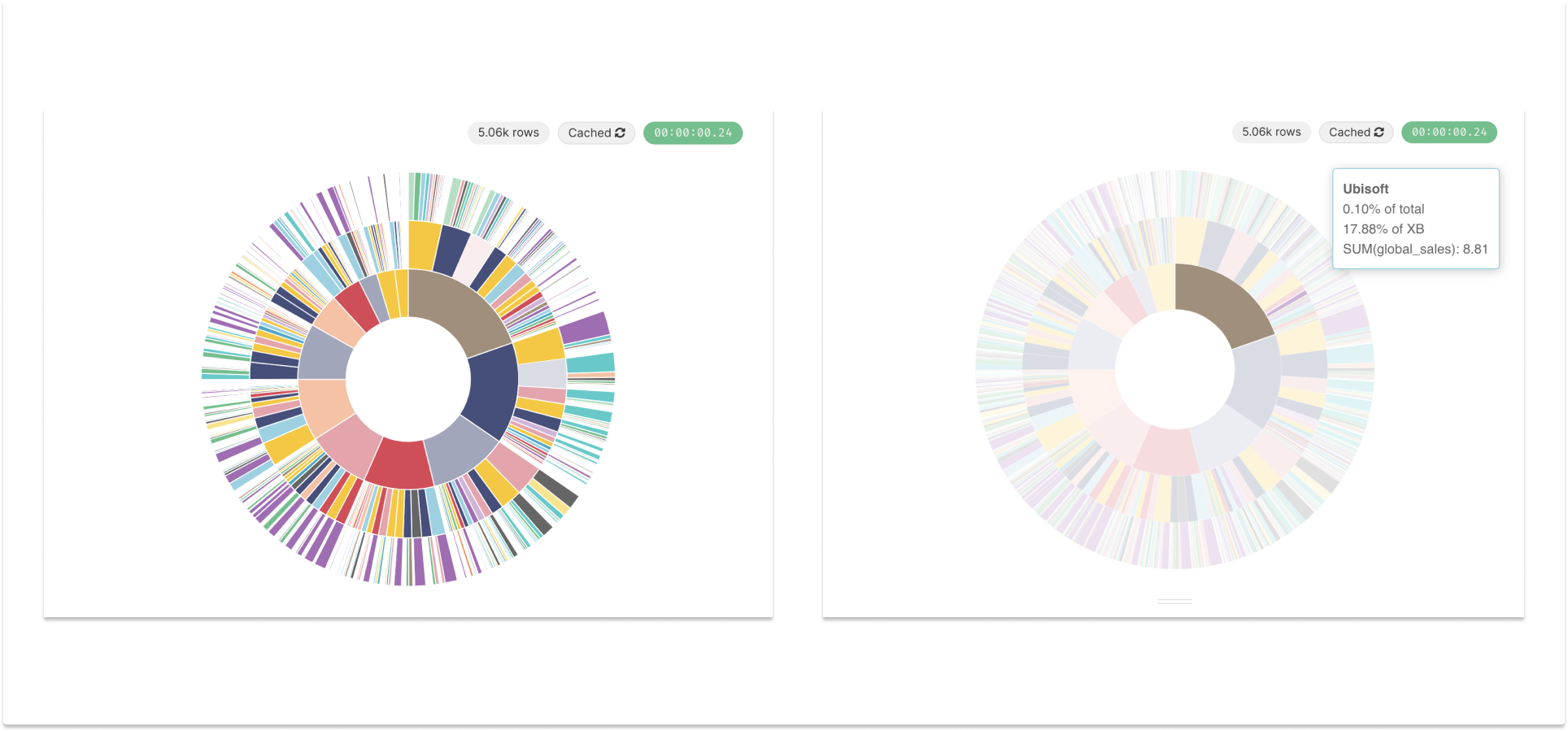Click the wide teal outer-ring segment in left sunburst

[x=590, y=363]
